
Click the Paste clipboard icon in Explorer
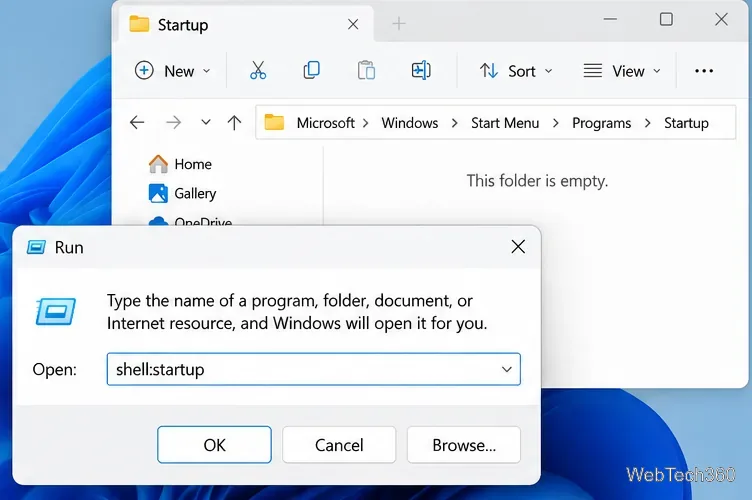(x=366, y=70)
